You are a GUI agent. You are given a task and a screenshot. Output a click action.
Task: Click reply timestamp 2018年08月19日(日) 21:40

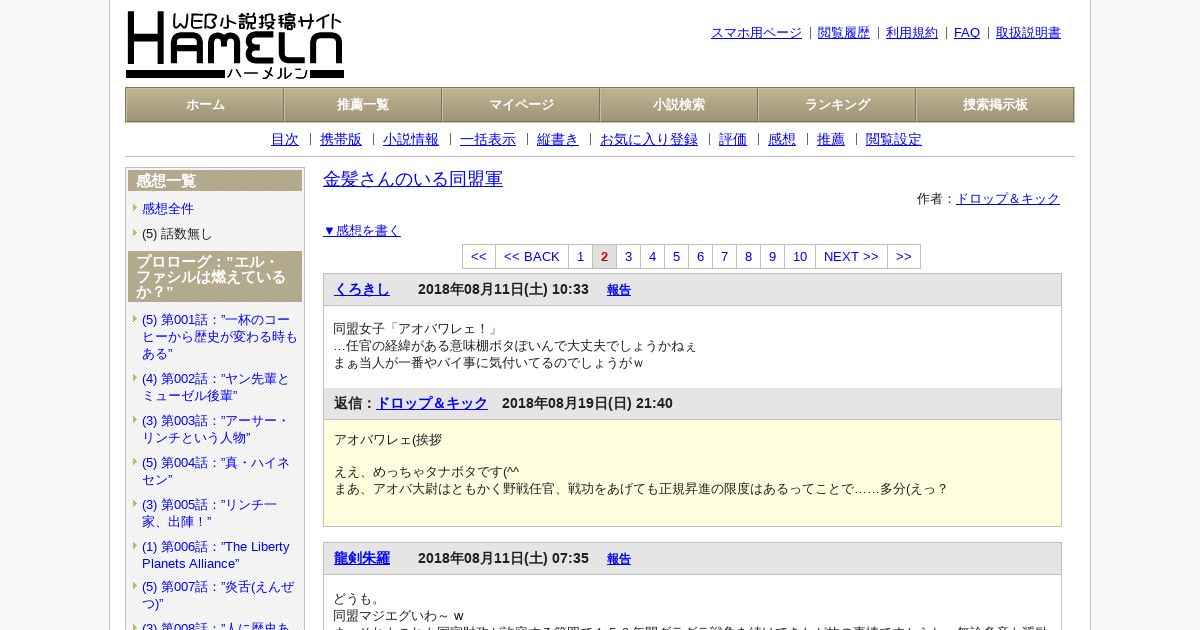click(587, 403)
